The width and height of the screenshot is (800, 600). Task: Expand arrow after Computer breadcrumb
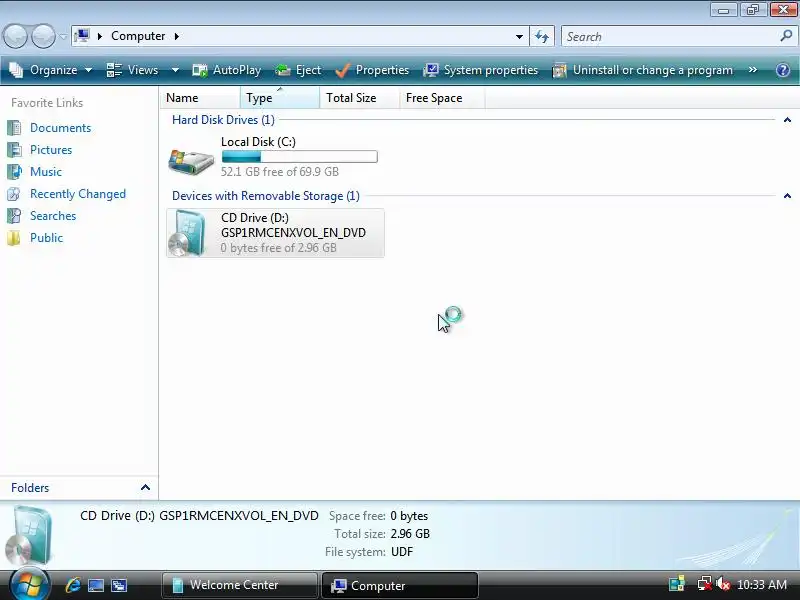[x=177, y=36]
